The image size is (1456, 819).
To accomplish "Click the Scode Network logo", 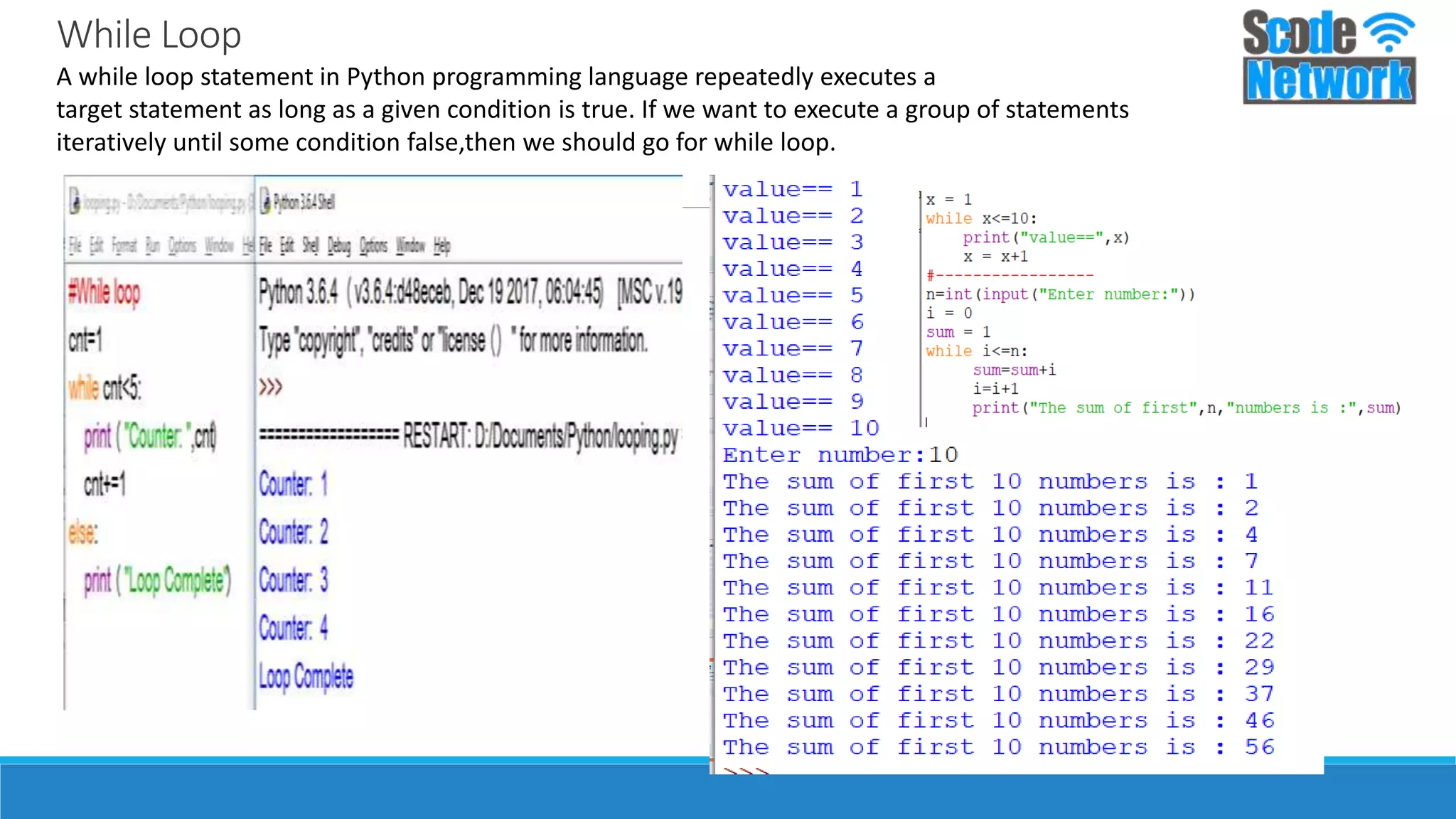I will point(1329,57).
